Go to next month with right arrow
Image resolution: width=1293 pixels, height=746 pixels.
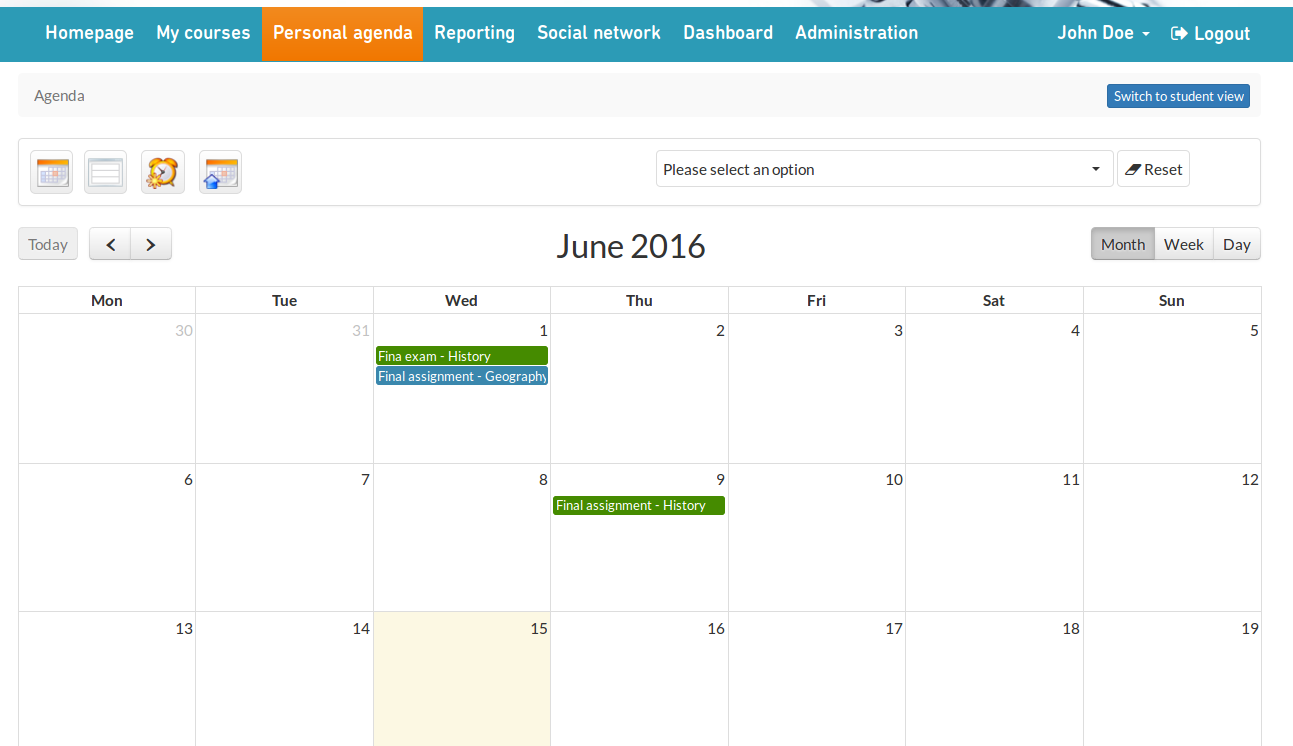tap(150, 244)
